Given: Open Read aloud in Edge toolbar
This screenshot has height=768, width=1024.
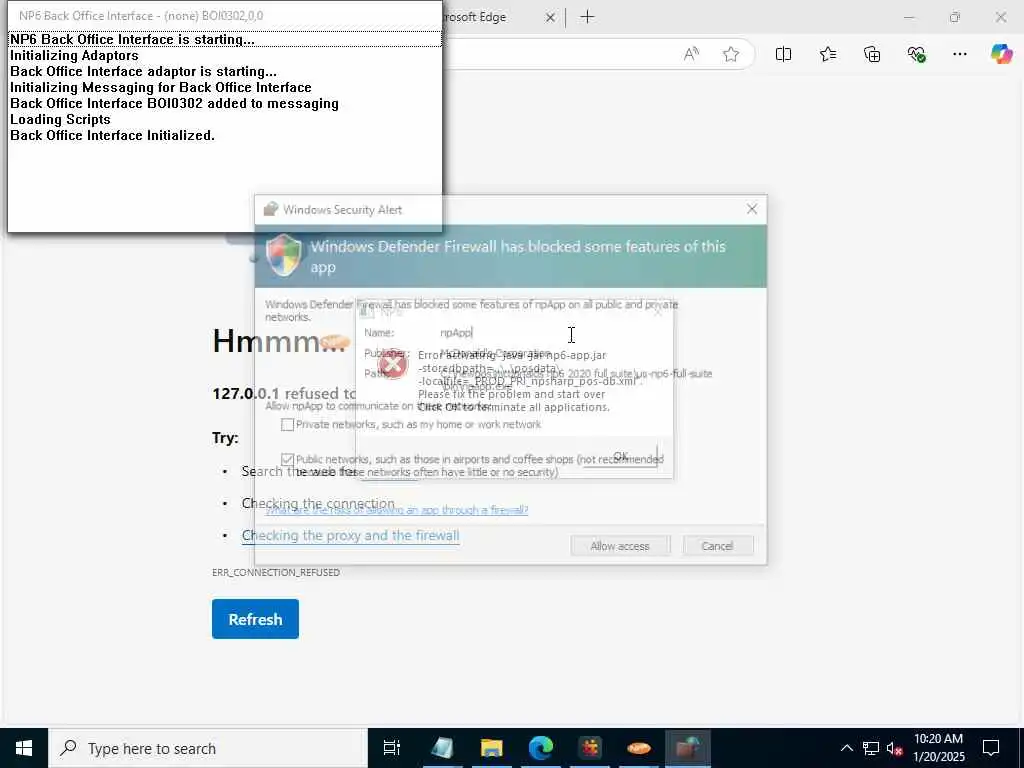Looking at the screenshot, I should [x=691, y=54].
